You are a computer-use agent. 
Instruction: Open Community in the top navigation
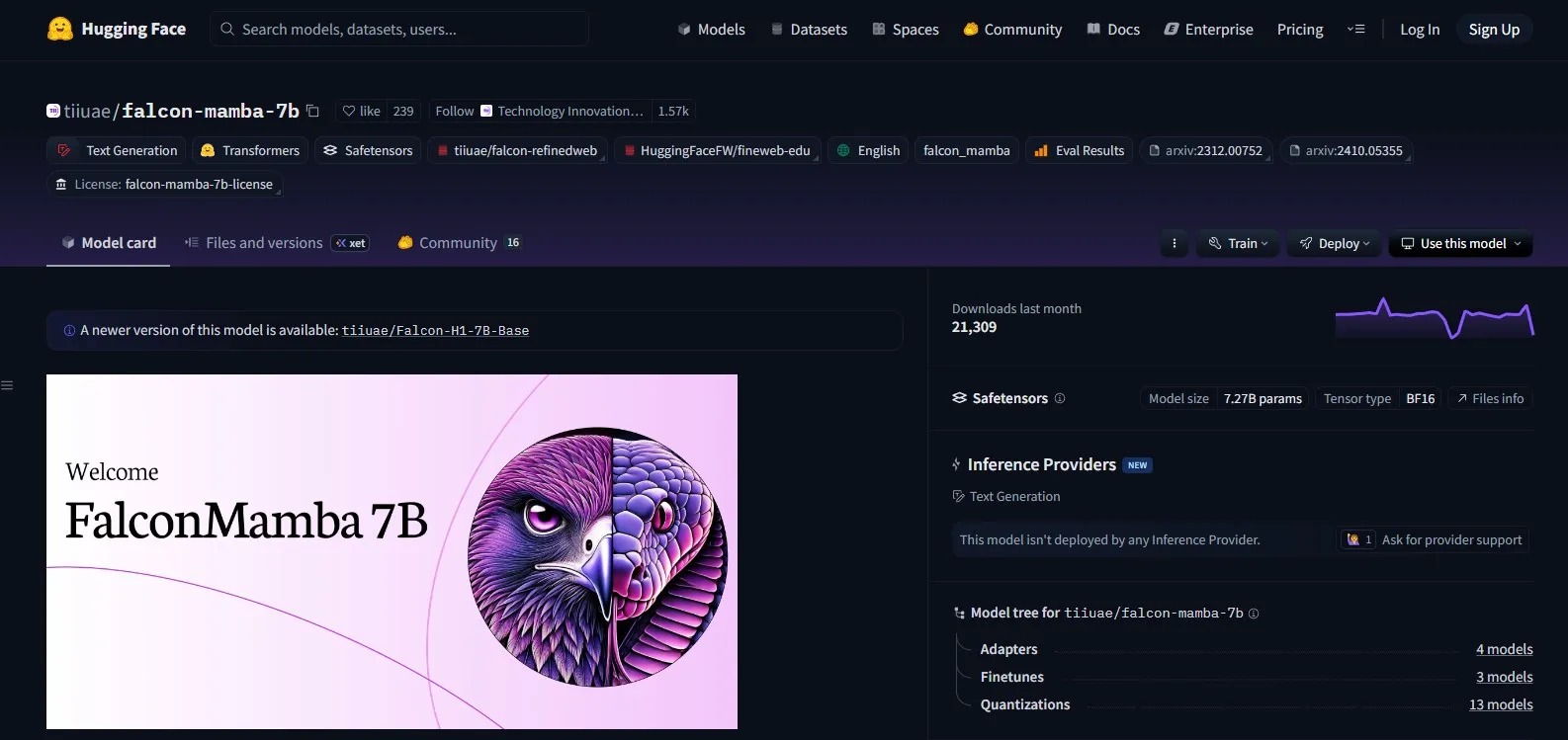[1012, 30]
